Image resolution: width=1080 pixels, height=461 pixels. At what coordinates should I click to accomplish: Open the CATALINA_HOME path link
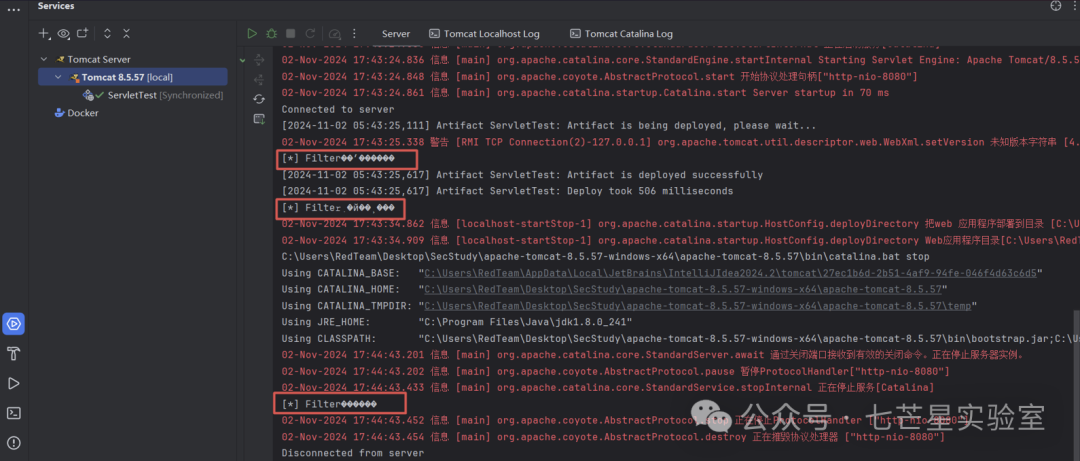tap(683, 289)
